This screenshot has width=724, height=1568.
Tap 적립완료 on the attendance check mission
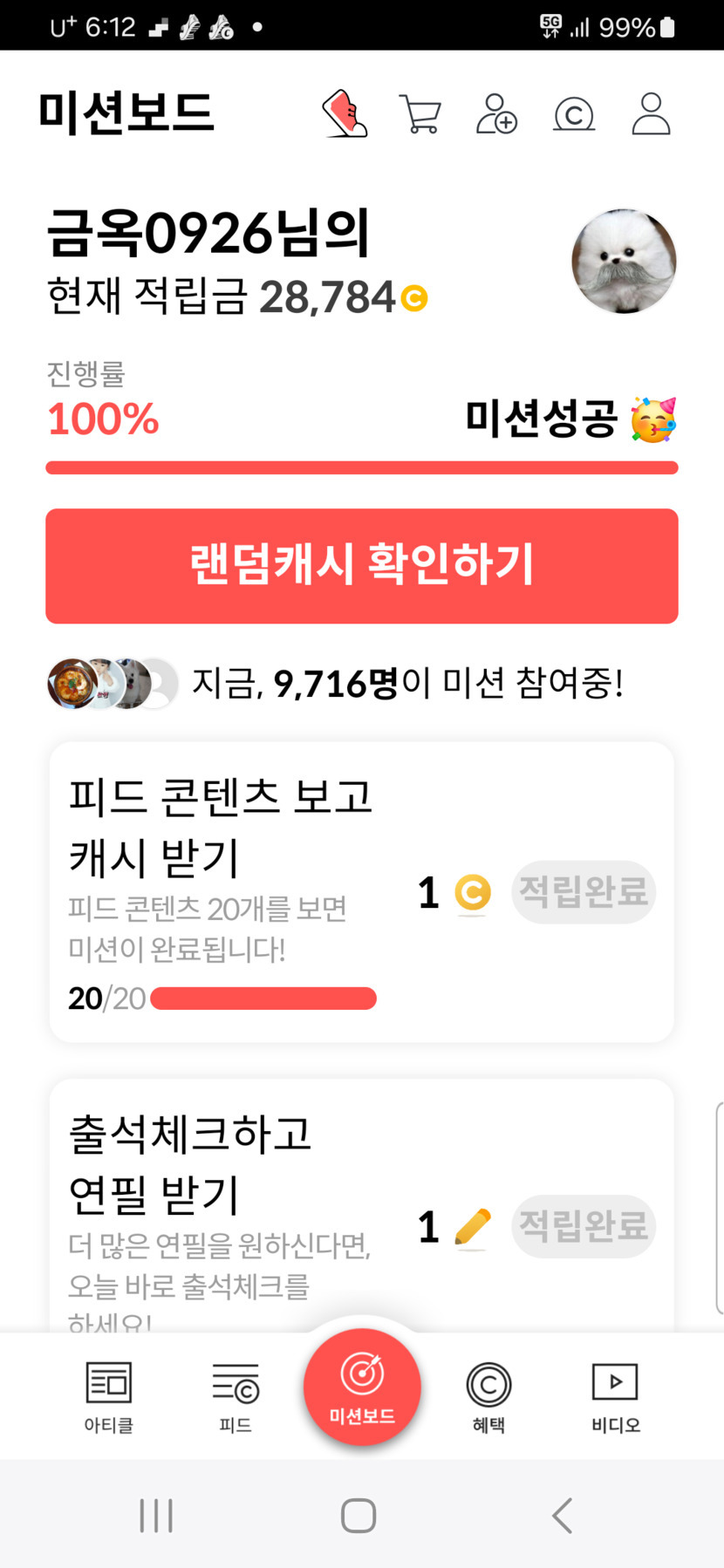pyautogui.click(x=584, y=1226)
